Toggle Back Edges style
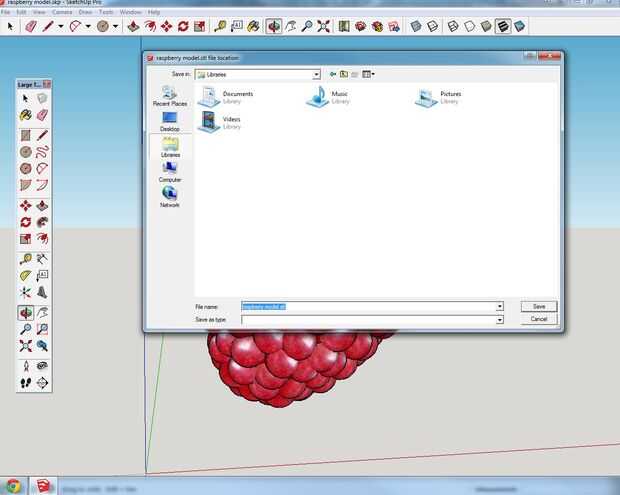Viewport: 620px width, 495px height. (x=433, y=26)
